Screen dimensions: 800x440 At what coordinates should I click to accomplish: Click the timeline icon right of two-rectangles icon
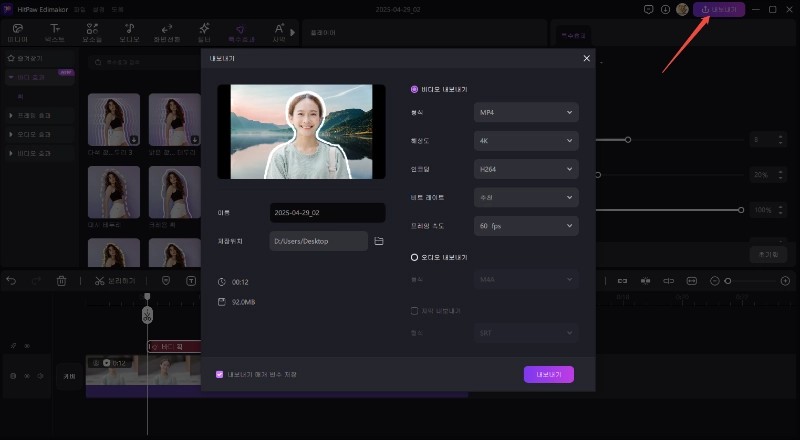pos(645,281)
